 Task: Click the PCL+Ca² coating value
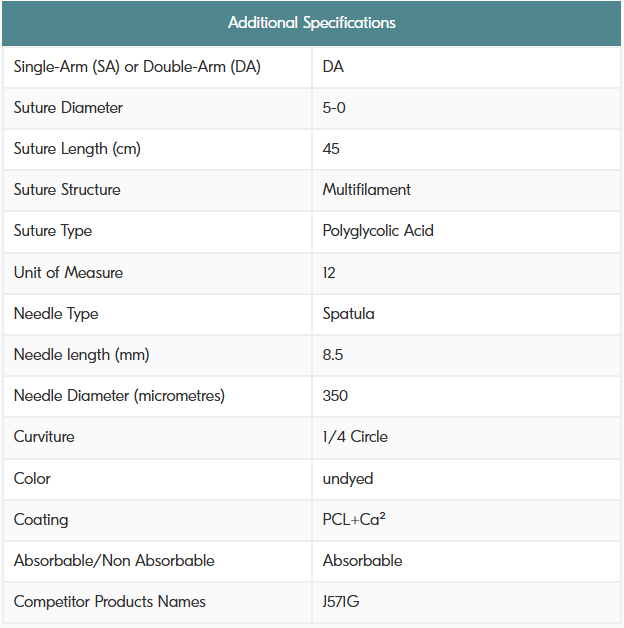354,520
